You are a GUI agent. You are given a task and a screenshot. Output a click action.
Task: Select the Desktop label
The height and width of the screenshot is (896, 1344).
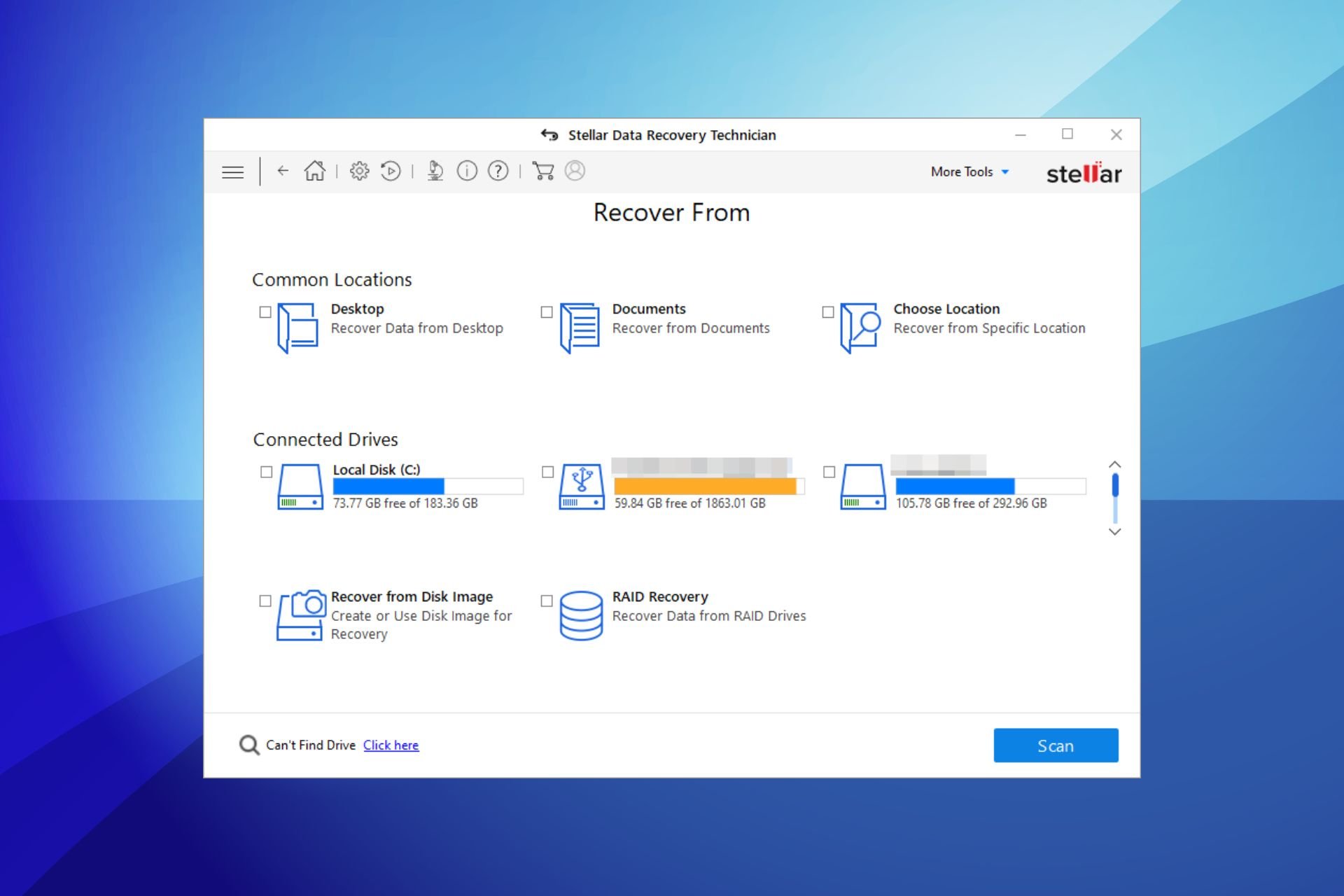point(357,309)
